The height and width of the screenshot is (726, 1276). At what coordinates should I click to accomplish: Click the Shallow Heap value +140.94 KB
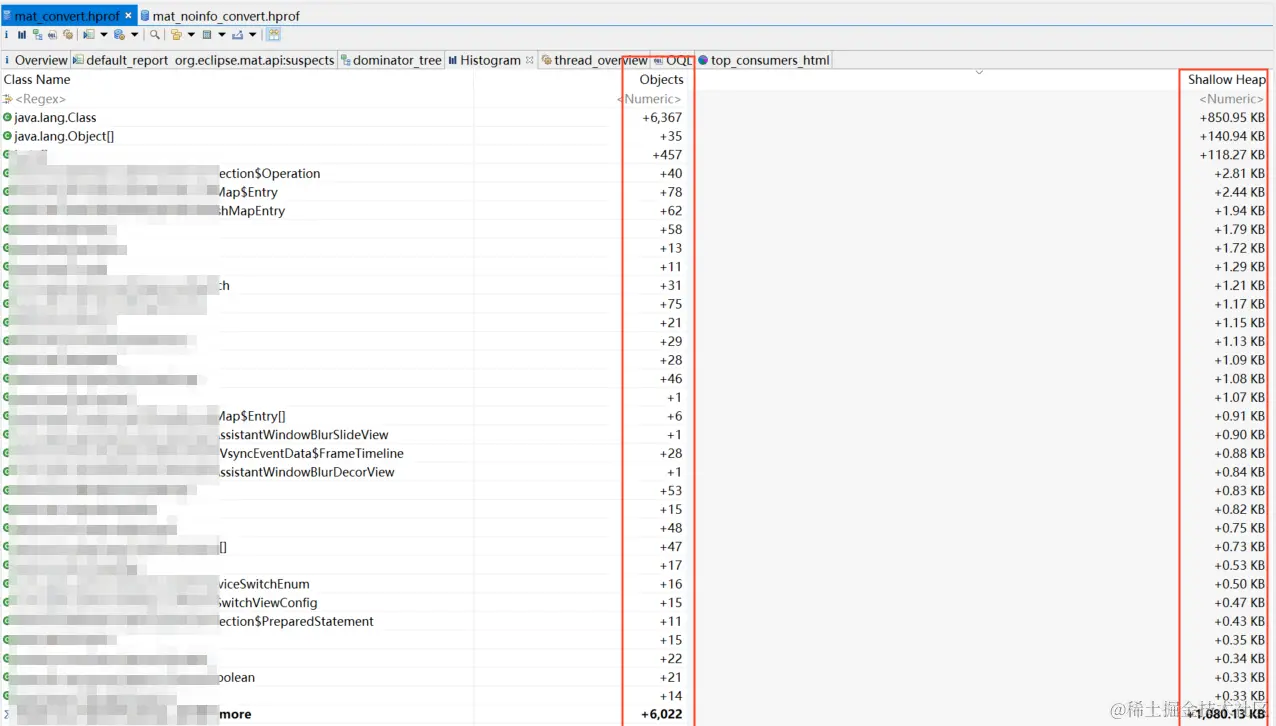(1232, 136)
